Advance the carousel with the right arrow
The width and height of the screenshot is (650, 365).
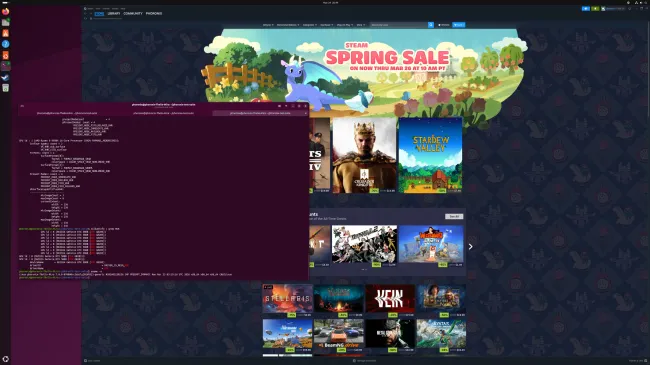click(x=471, y=247)
